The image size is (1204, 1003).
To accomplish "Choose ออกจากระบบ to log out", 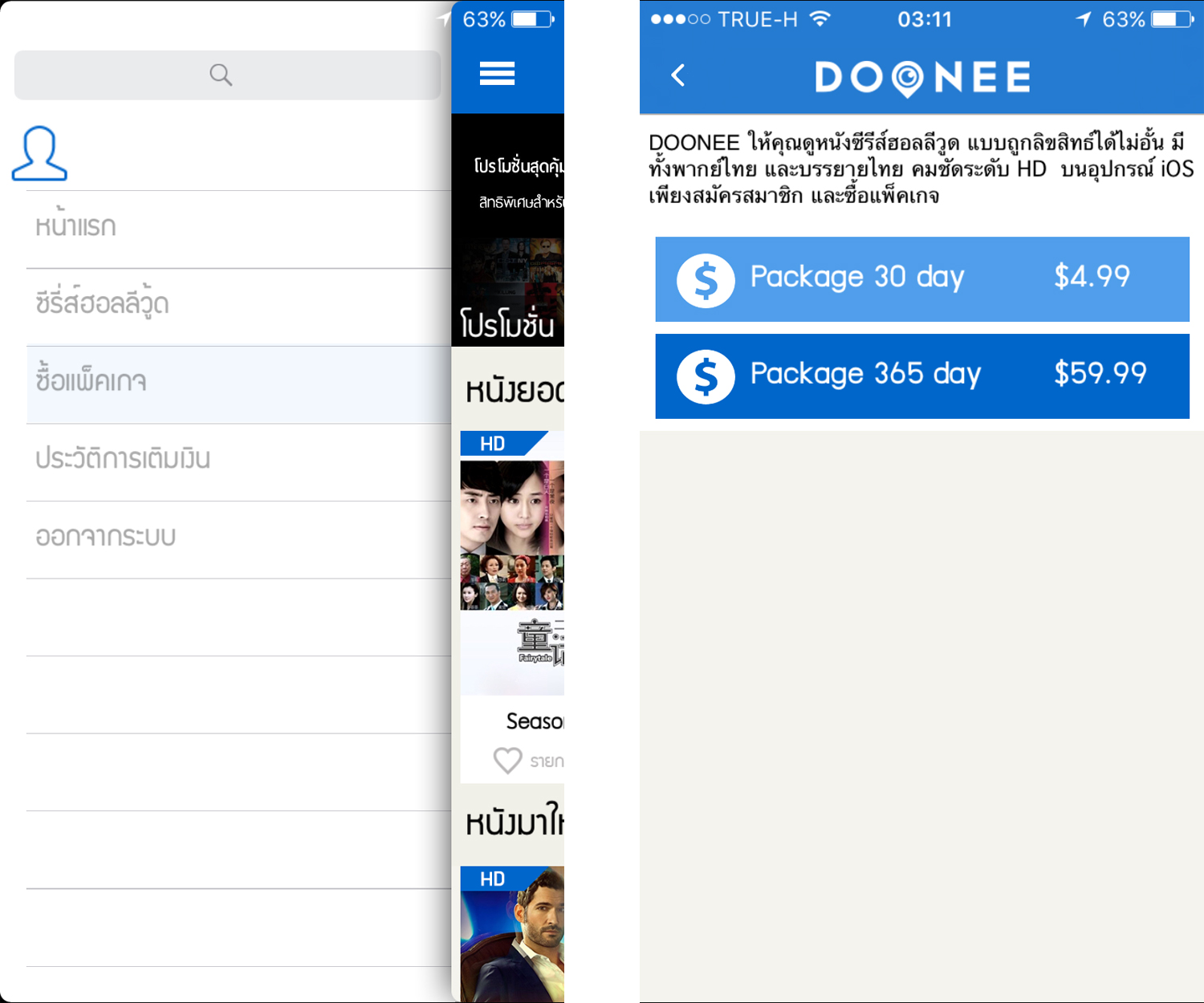I will (x=238, y=539).
